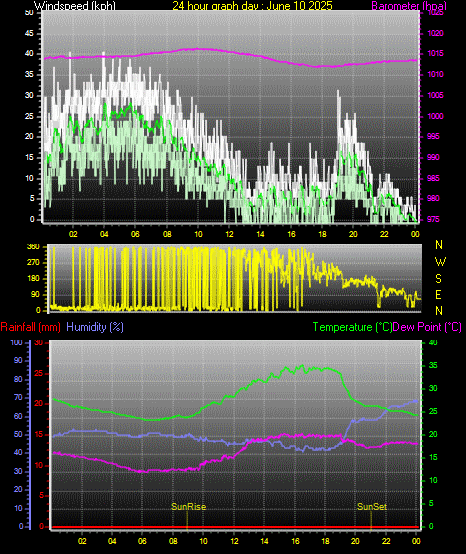Click the 16 hour tick under temperature graph
Viewport: 466px width, 554px height.
click(x=295, y=541)
